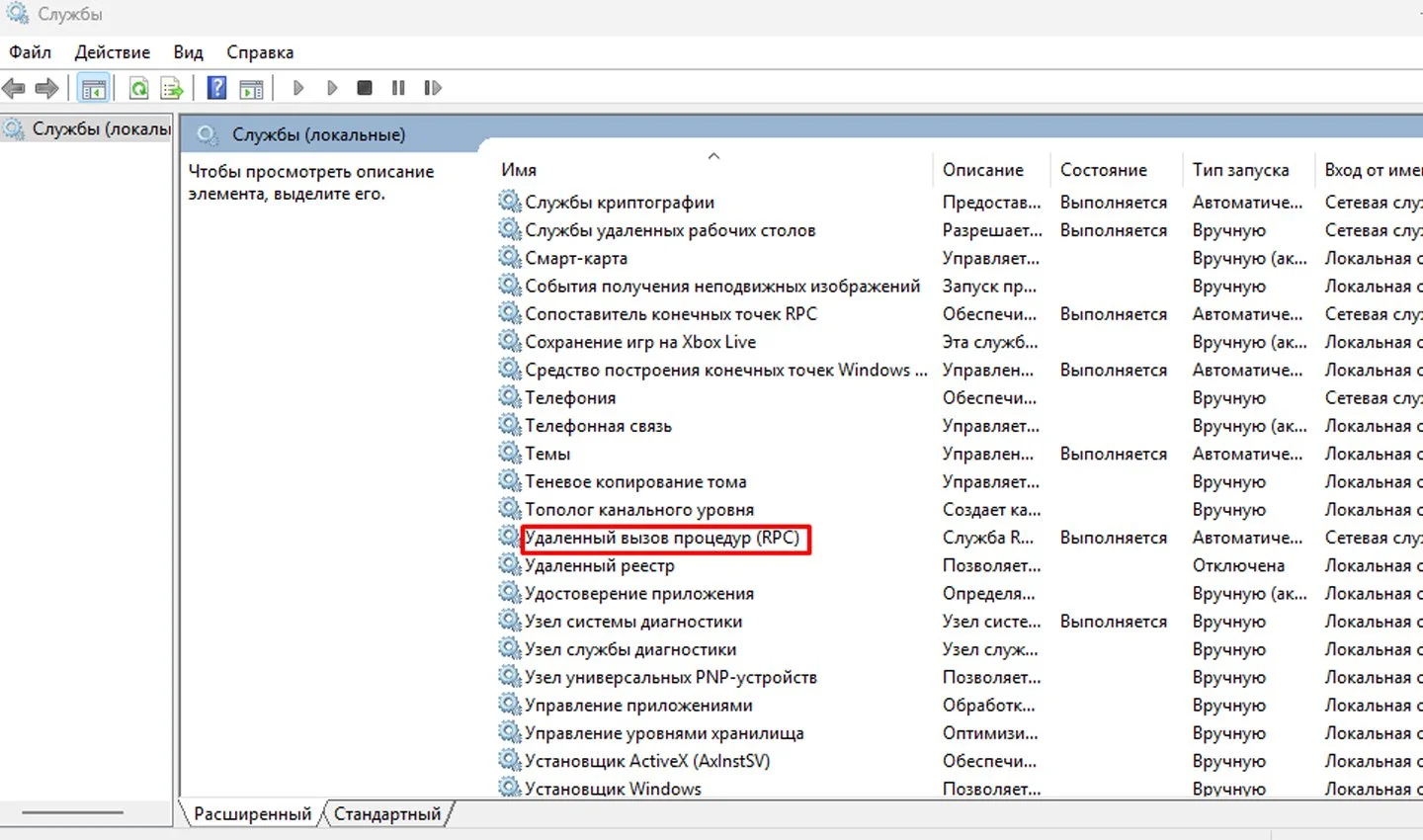Viewport: 1423px width, 840px height.
Task: Click the Start service play icon
Action: coord(298,88)
